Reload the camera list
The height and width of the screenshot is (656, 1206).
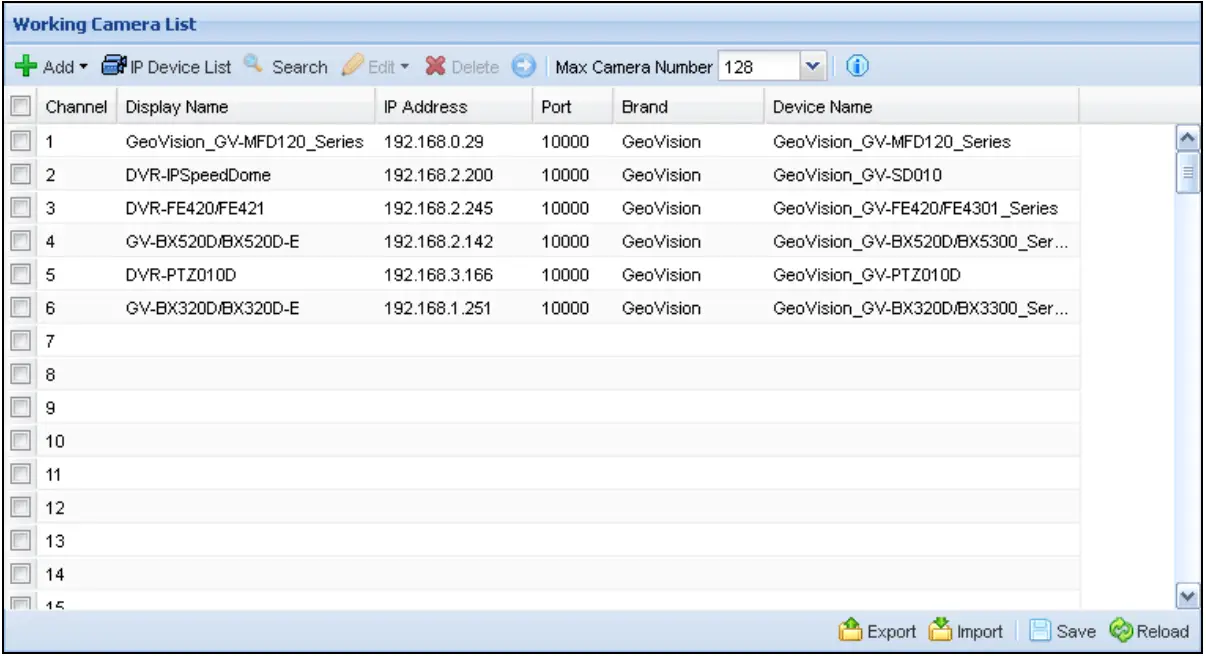click(x=1149, y=631)
